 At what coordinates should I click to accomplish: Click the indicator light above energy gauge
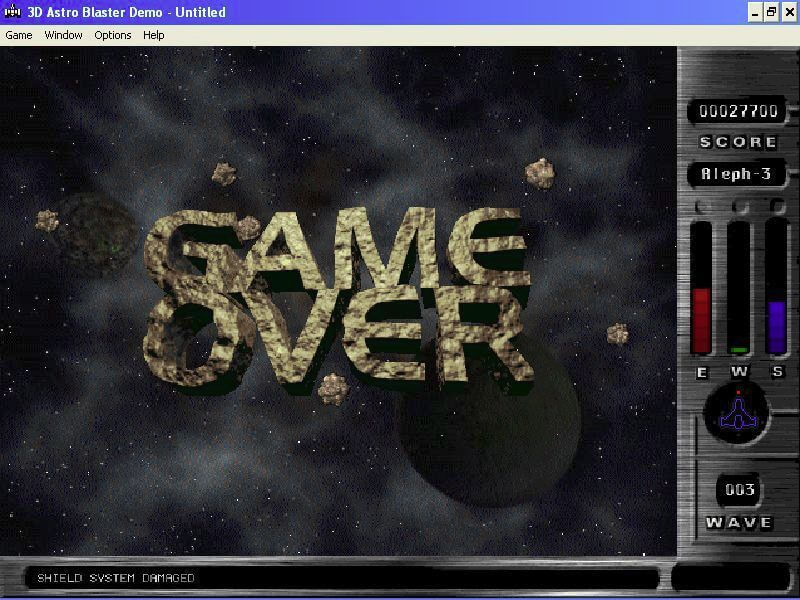702,207
